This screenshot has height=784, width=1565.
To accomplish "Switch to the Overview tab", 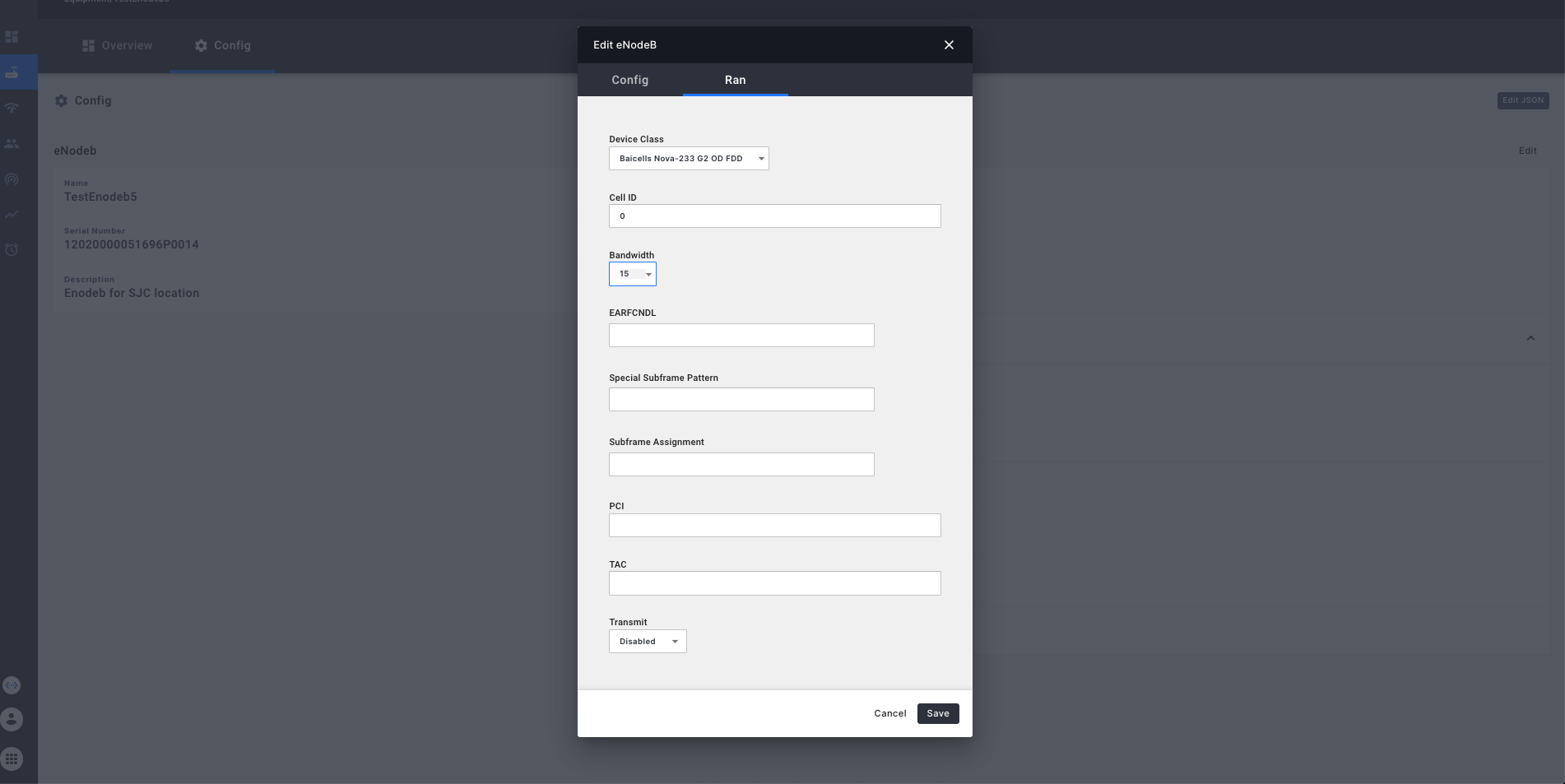I will tap(118, 45).
